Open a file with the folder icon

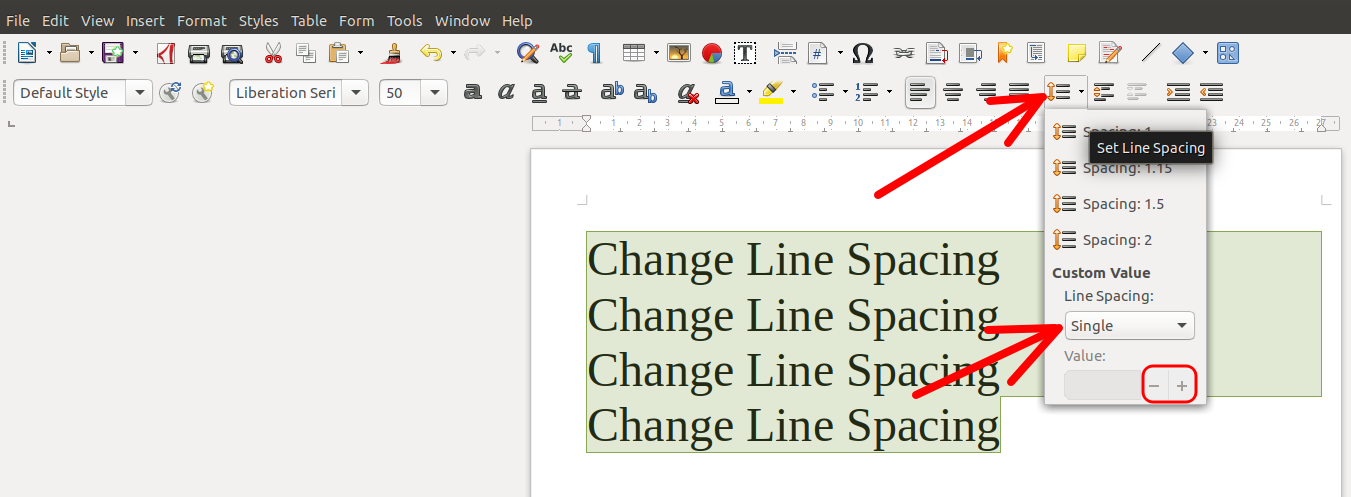[70, 52]
